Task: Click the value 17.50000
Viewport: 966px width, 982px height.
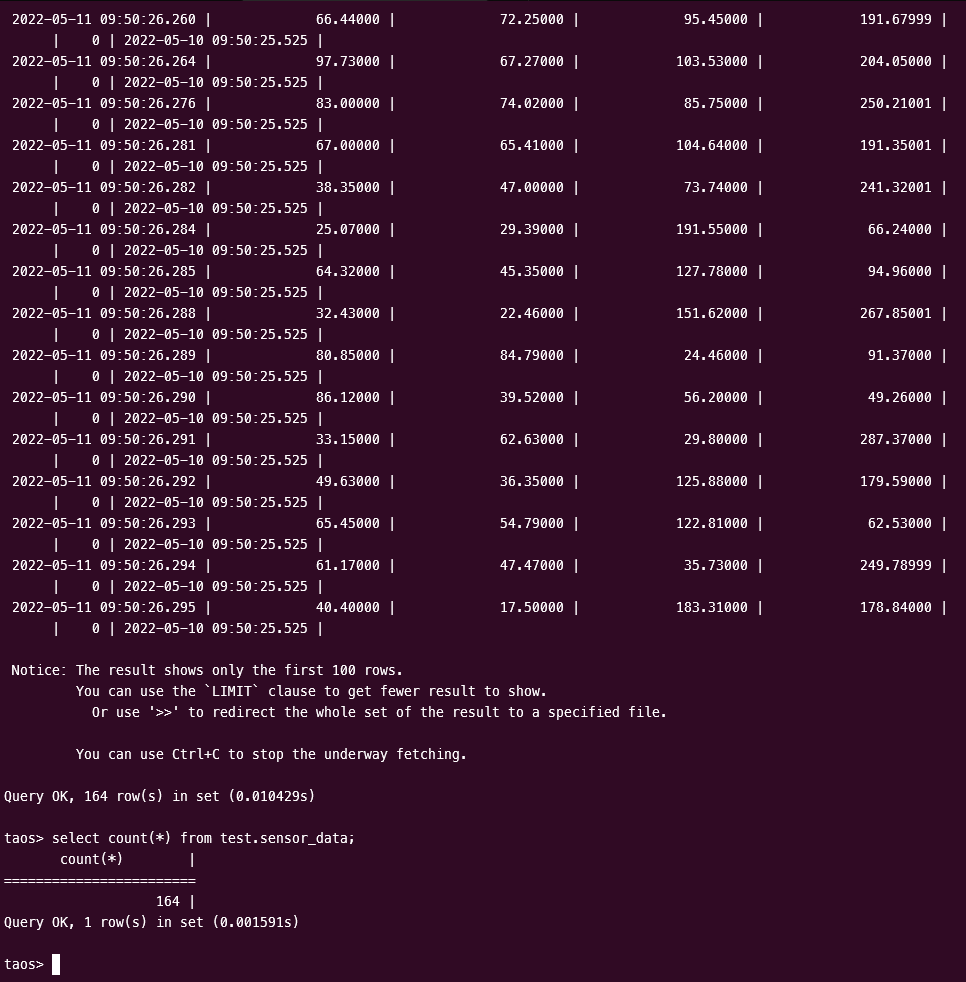Action: point(531,607)
